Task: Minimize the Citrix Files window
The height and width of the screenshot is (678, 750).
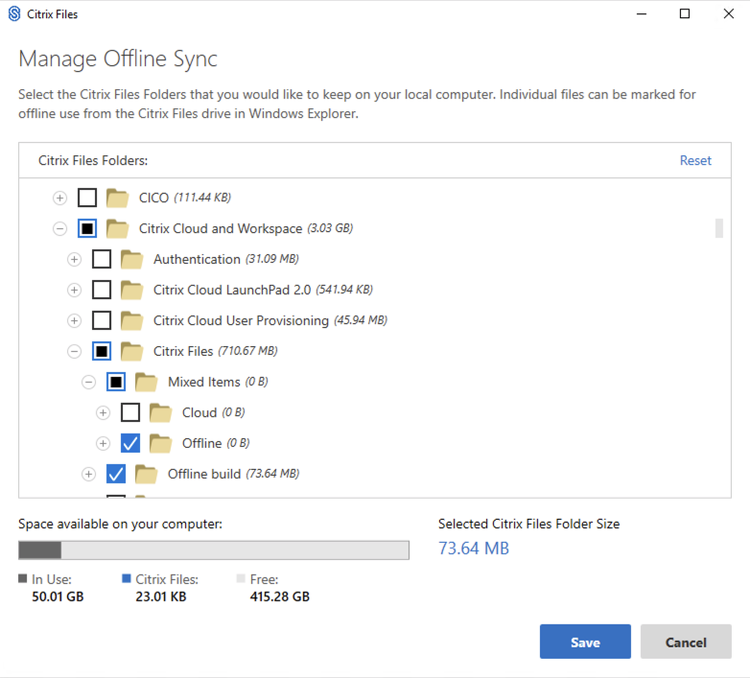Action: (641, 14)
